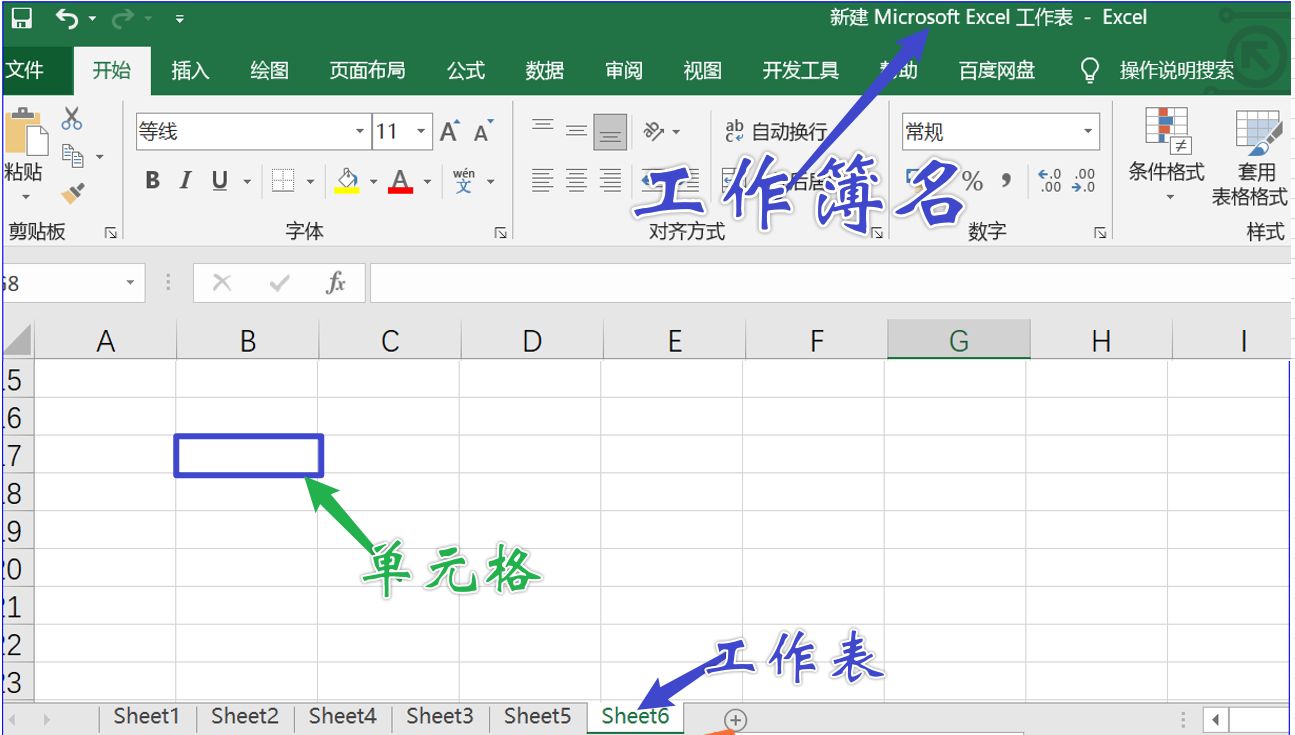Click the 操作说明搜索 search box
1295x735 pixels.
(x=1176, y=71)
